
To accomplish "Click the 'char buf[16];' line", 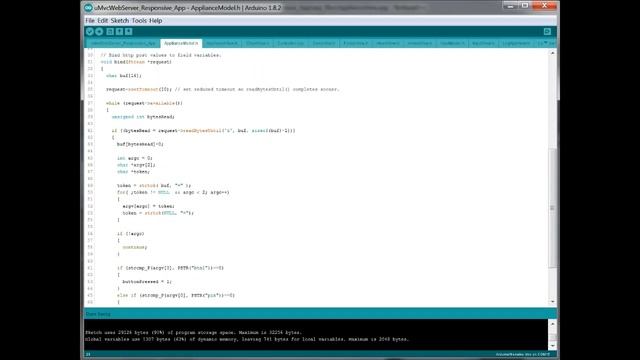I will click(124, 76).
